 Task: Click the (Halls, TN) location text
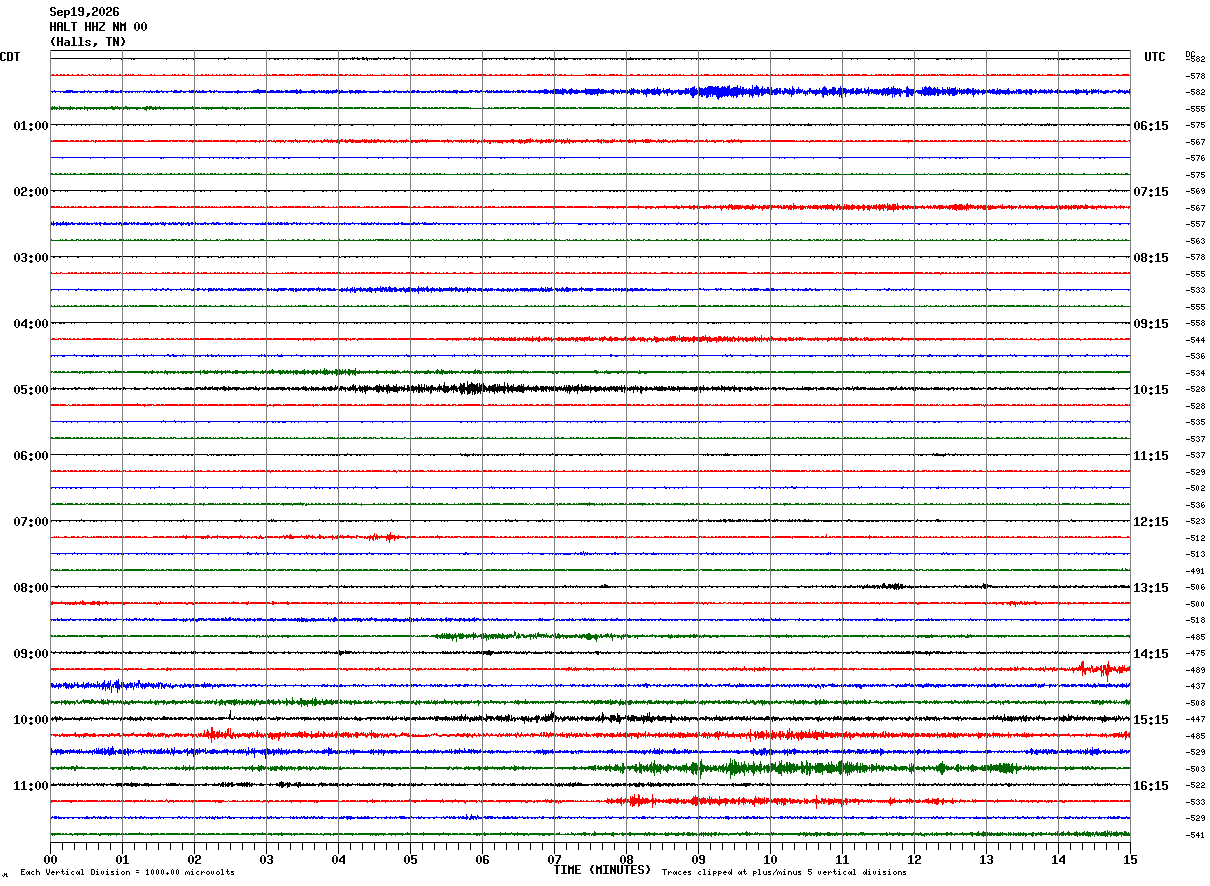pos(88,42)
